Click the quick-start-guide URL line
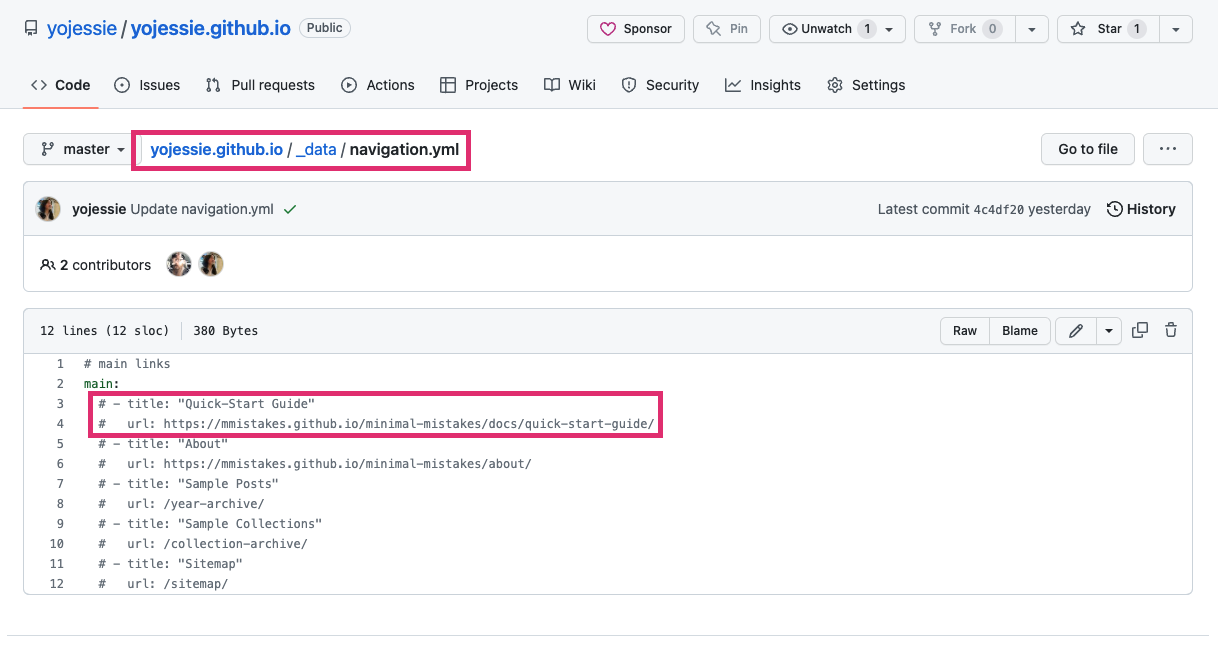Image resolution: width=1218 pixels, height=656 pixels. (376, 424)
